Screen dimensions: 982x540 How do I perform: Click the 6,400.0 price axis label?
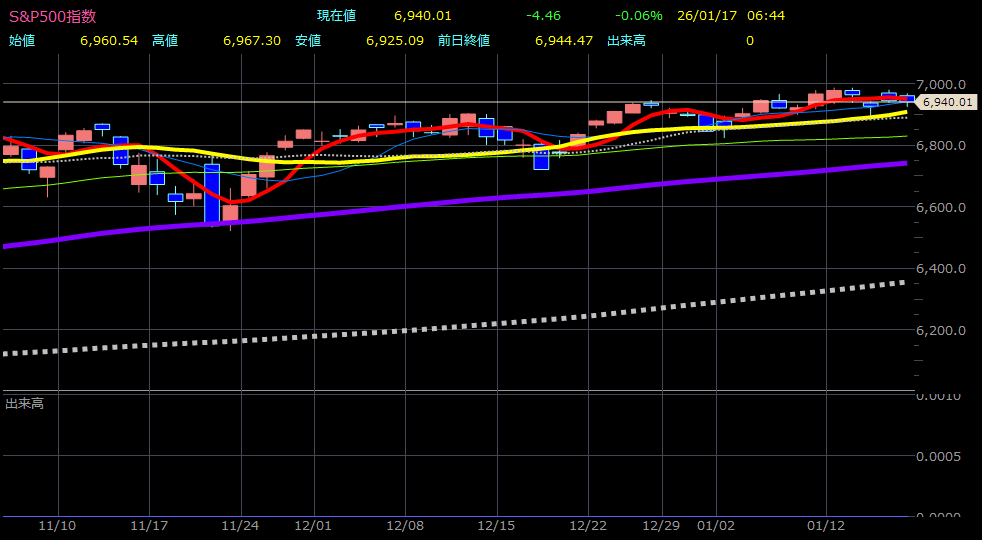click(x=941, y=268)
